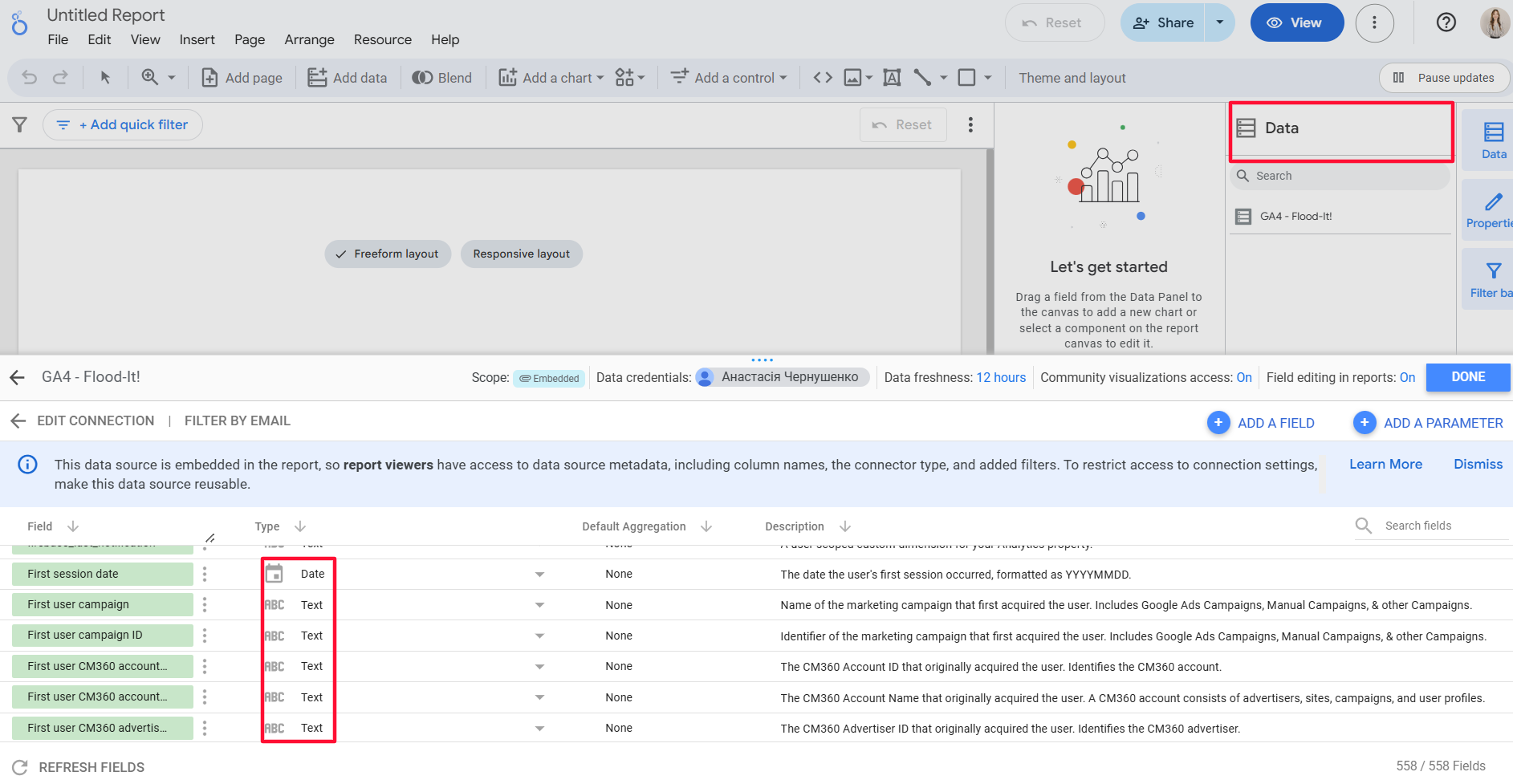Open the Properties panel icon

pyautogui.click(x=1491, y=209)
